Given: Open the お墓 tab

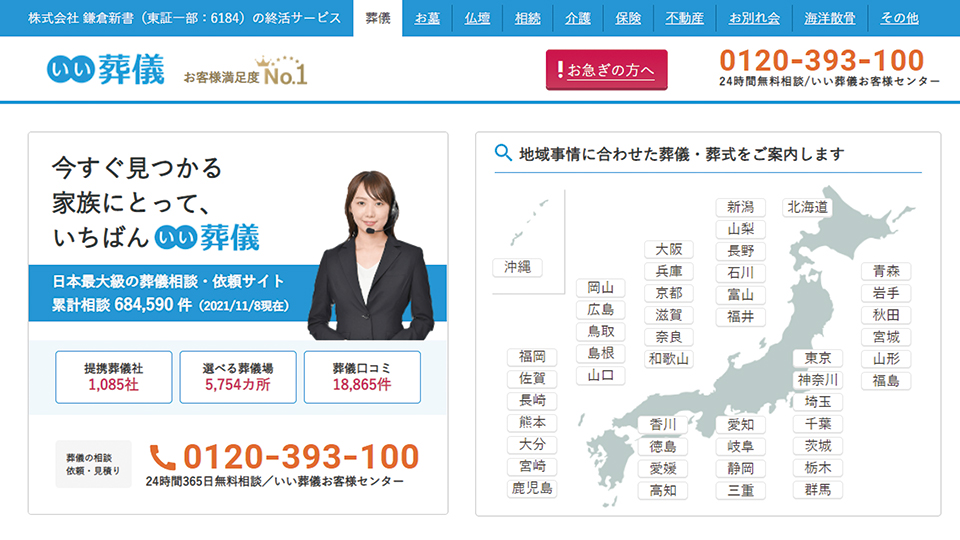Looking at the screenshot, I should (427, 18).
